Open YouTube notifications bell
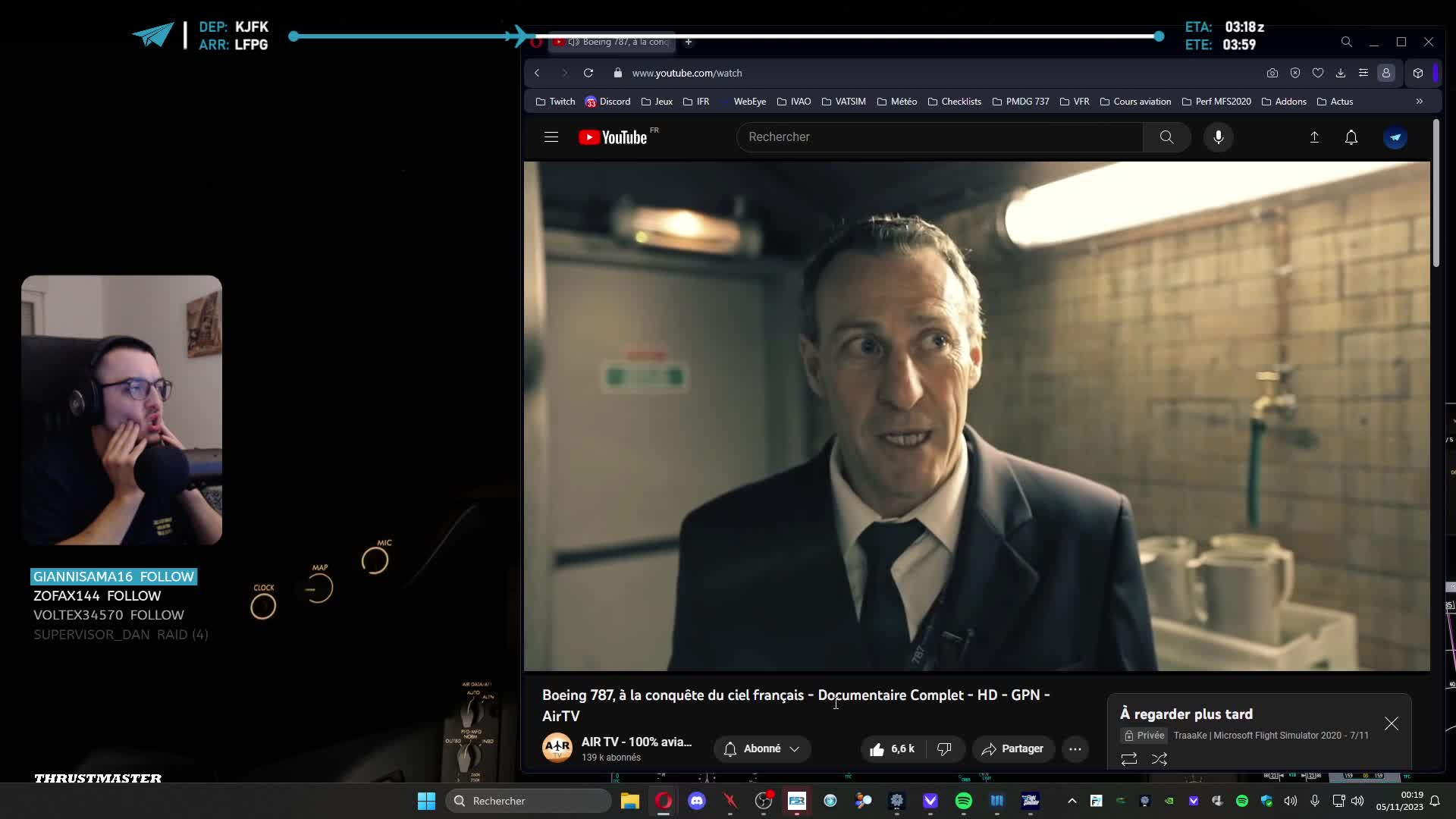The height and width of the screenshot is (819, 1456). pyautogui.click(x=1351, y=137)
